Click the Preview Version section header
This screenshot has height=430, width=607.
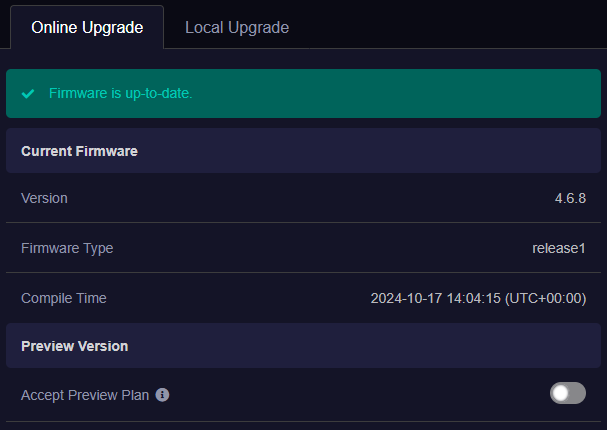[303, 346]
